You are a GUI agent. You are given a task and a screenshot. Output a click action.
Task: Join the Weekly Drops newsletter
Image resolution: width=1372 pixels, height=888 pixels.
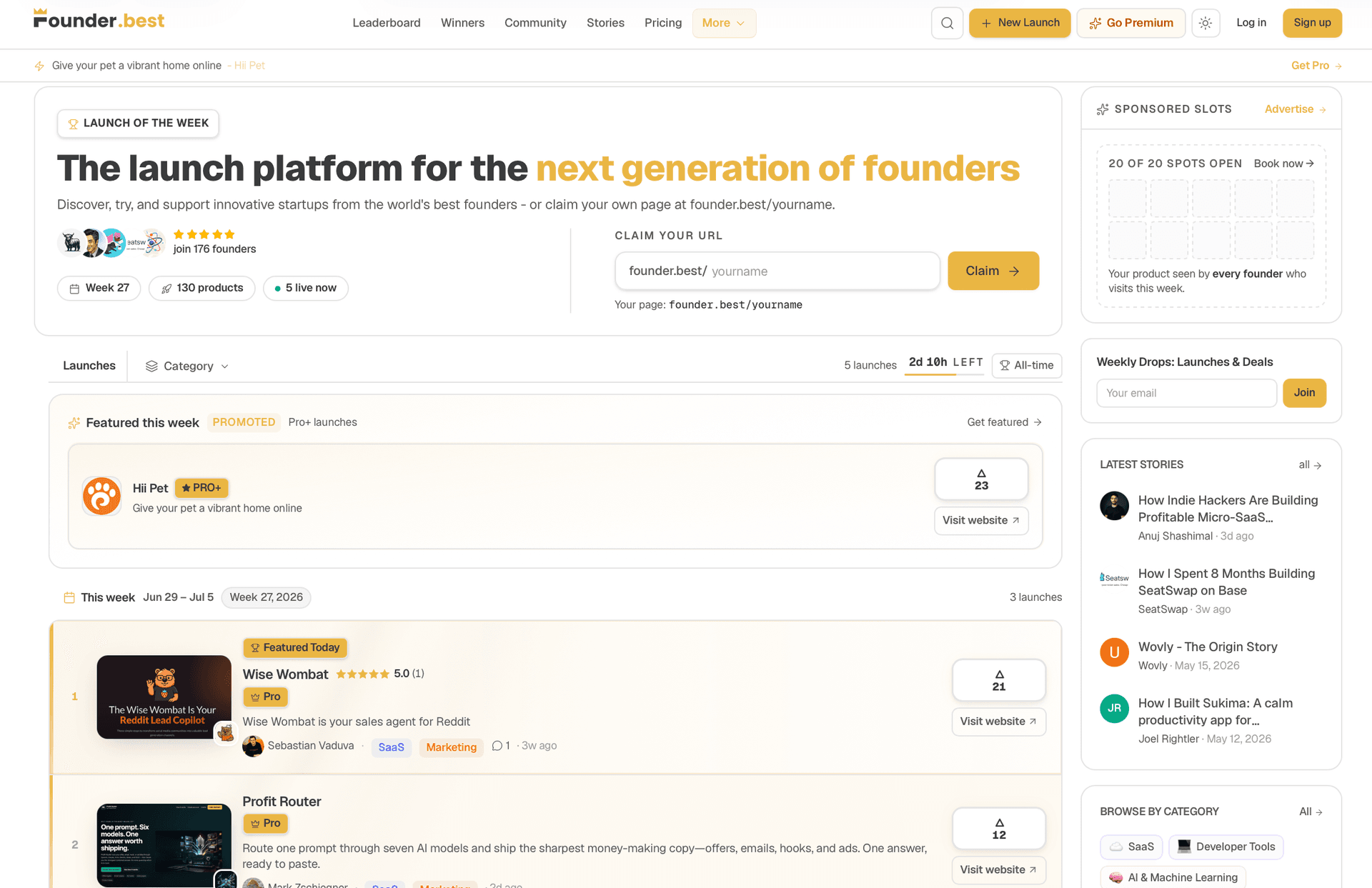[x=1304, y=393]
